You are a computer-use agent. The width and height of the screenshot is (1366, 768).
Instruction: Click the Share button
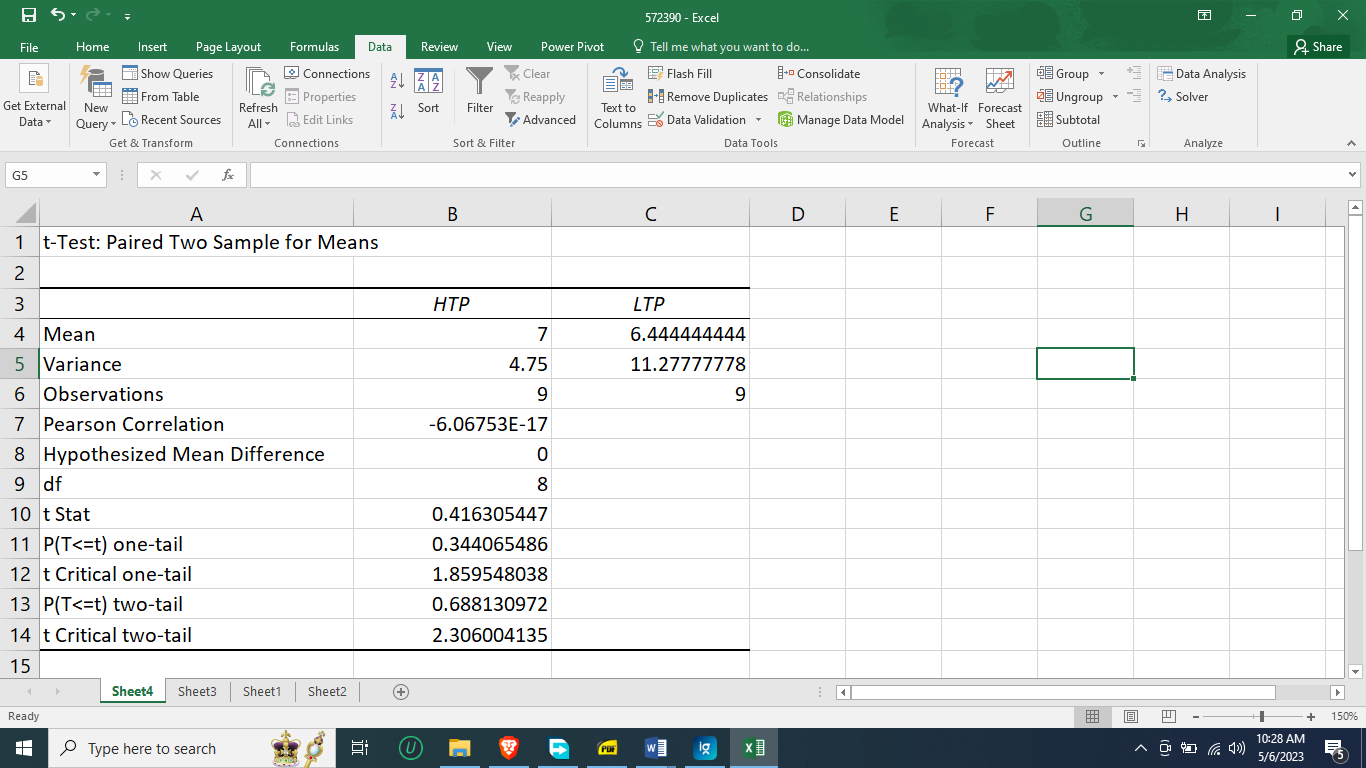pos(1317,46)
